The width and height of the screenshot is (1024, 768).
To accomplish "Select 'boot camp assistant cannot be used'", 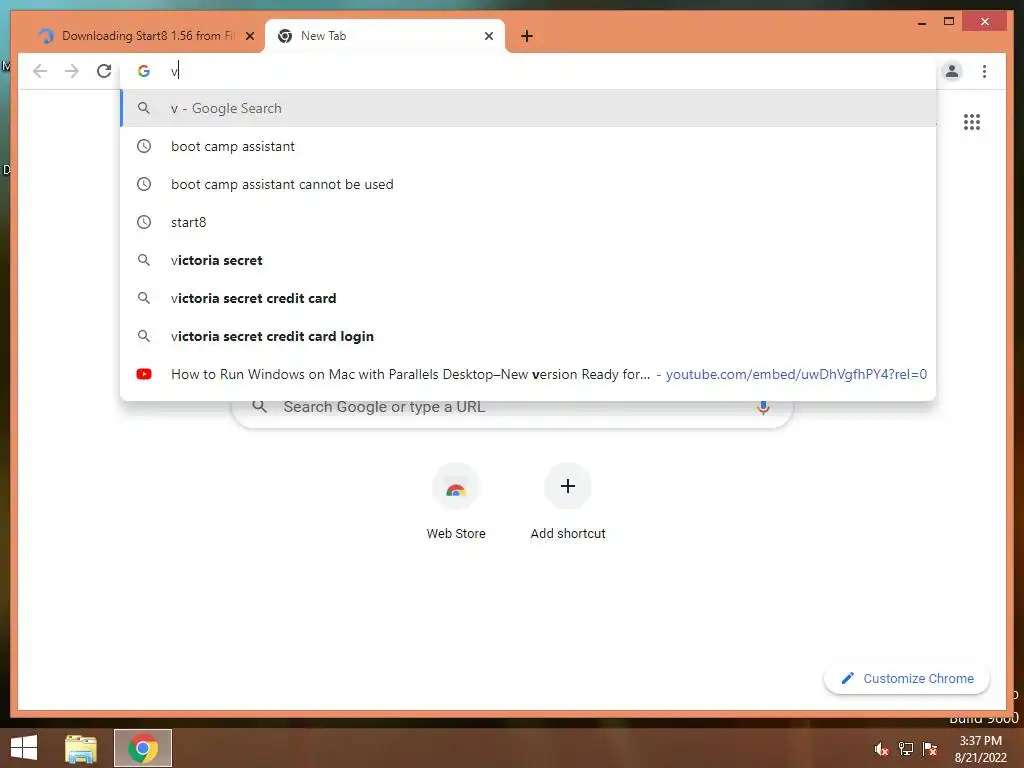I will (528, 184).
